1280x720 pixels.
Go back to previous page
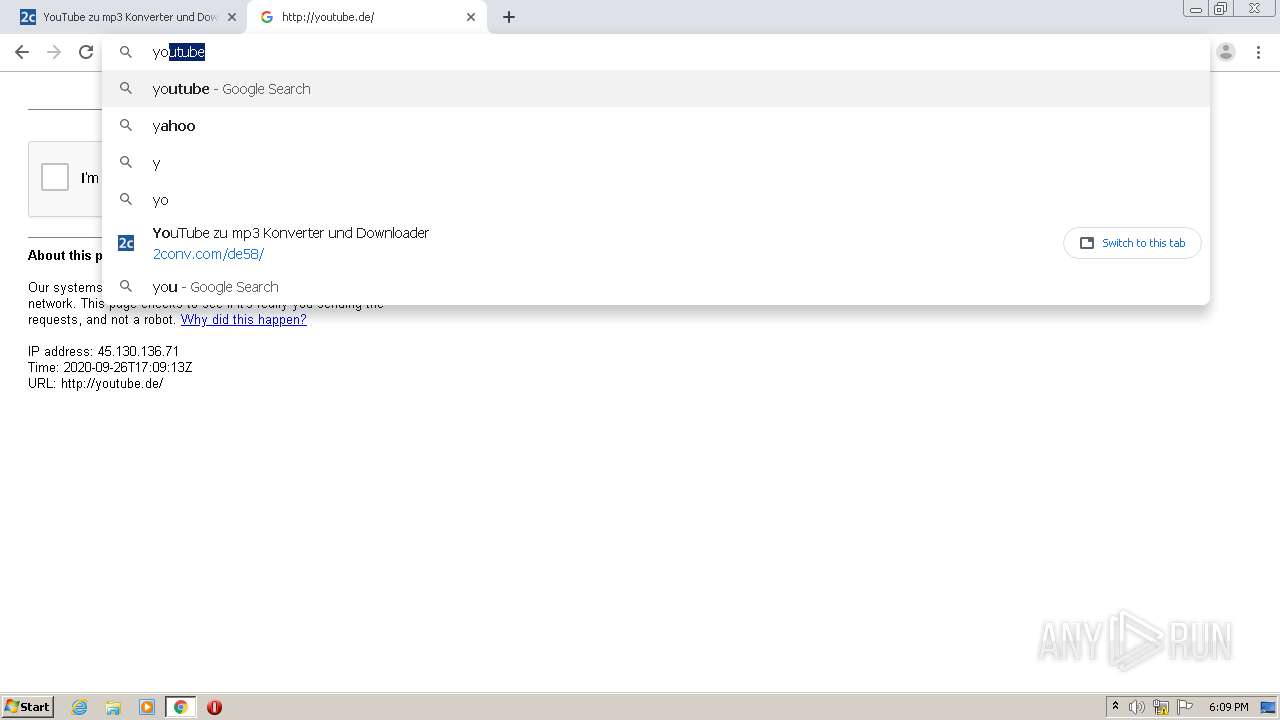[22, 52]
